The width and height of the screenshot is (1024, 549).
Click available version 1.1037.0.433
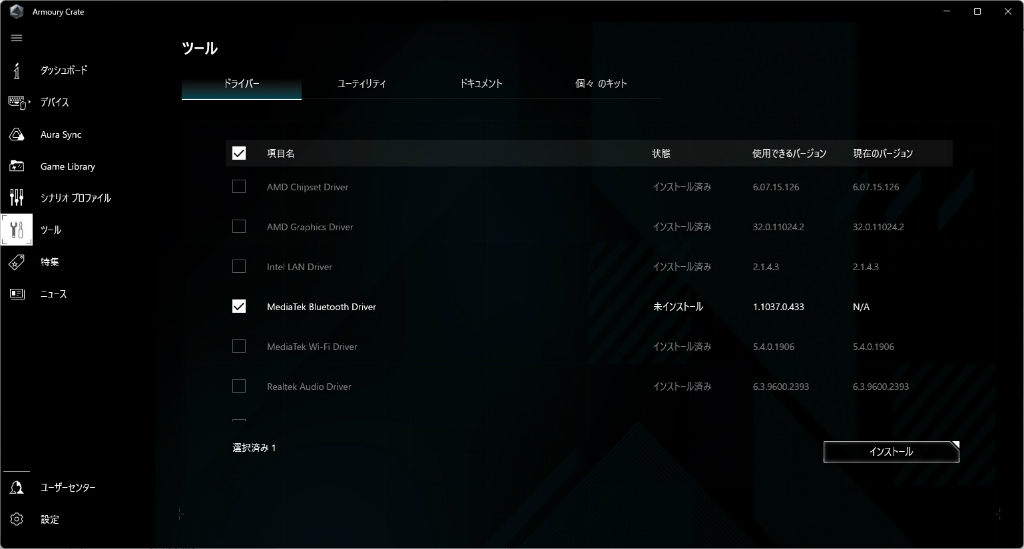click(778, 306)
